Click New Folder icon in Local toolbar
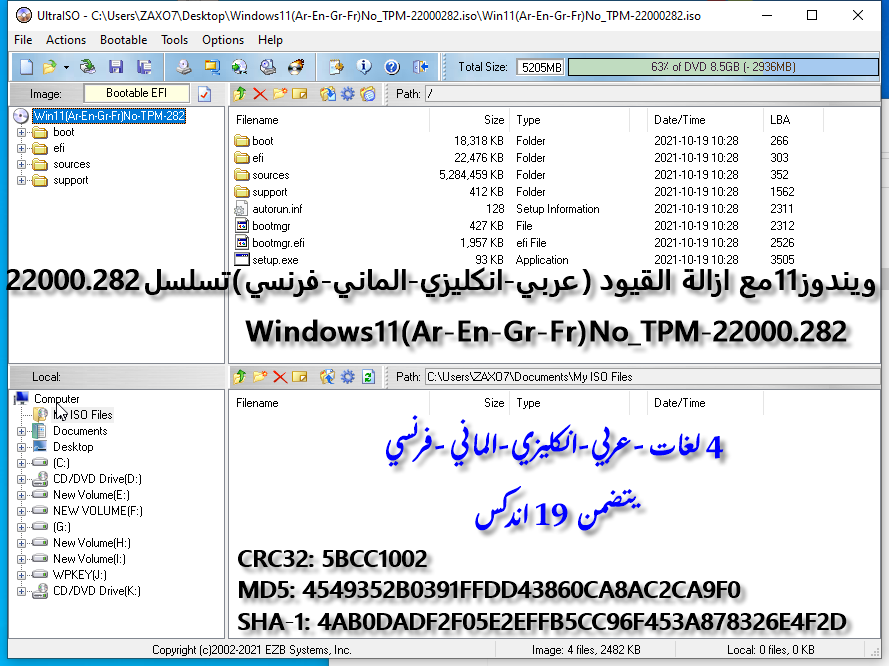 tap(260, 377)
